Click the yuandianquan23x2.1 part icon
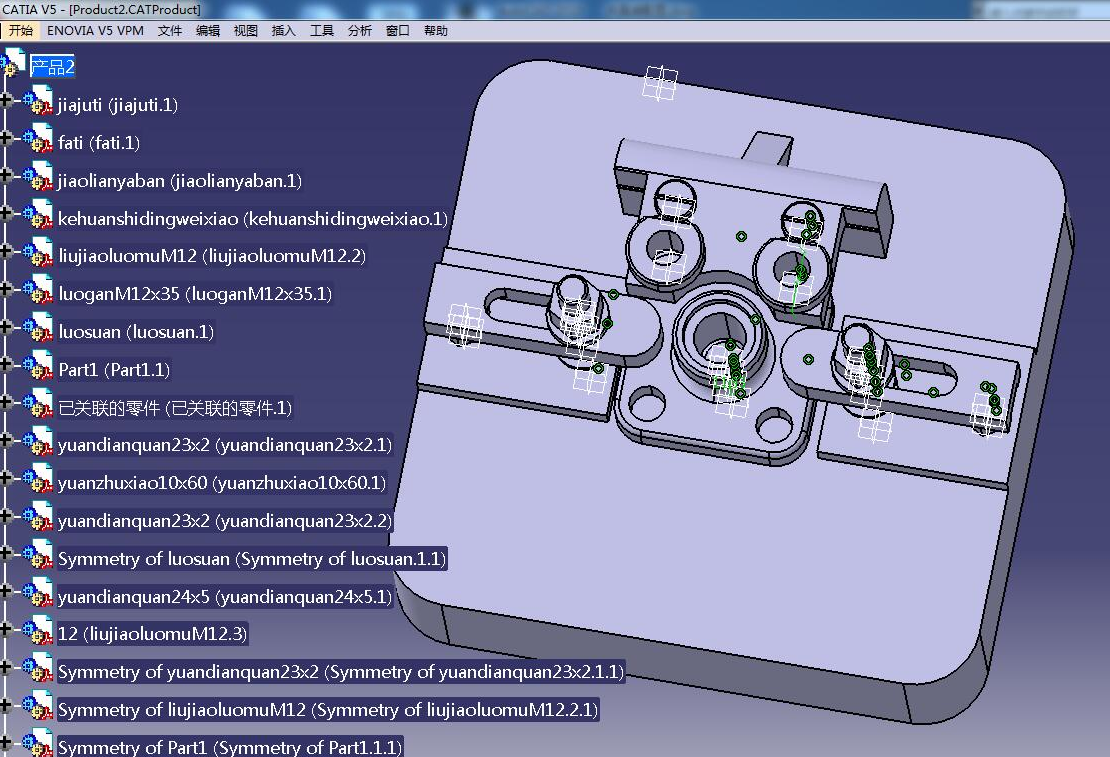1110x757 pixels. click(38, 441)
